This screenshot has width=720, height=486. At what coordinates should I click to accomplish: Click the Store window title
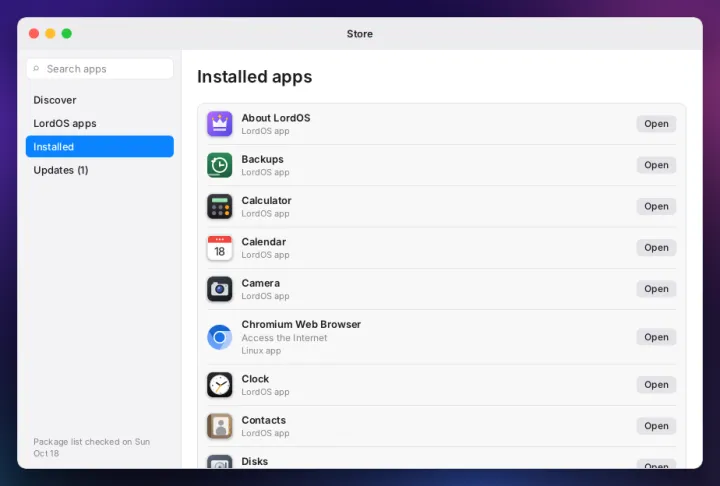point(360,34)
